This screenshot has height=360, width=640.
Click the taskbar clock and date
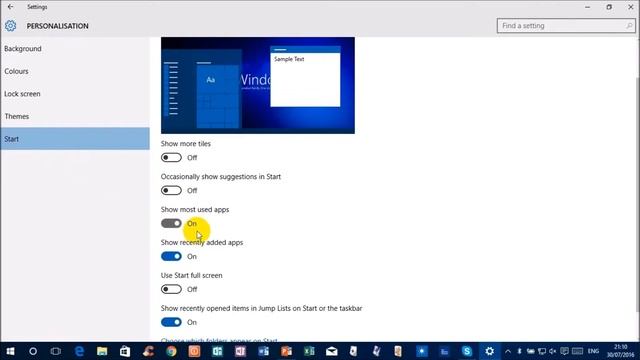(x=620, y=351)
